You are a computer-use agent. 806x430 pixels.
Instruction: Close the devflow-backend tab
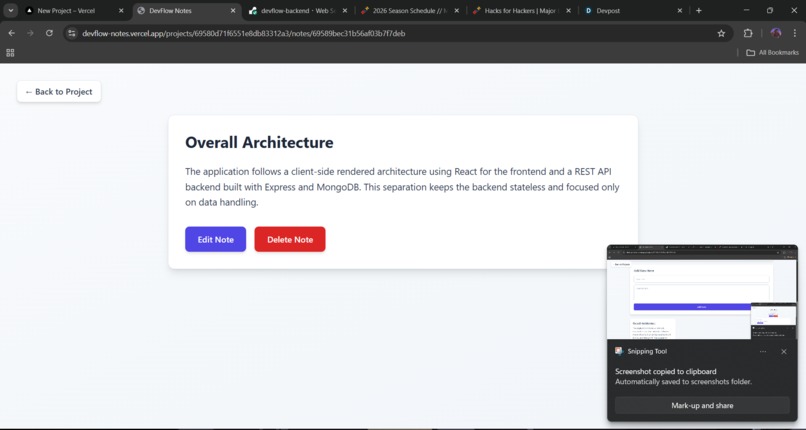tap(344, 11)
